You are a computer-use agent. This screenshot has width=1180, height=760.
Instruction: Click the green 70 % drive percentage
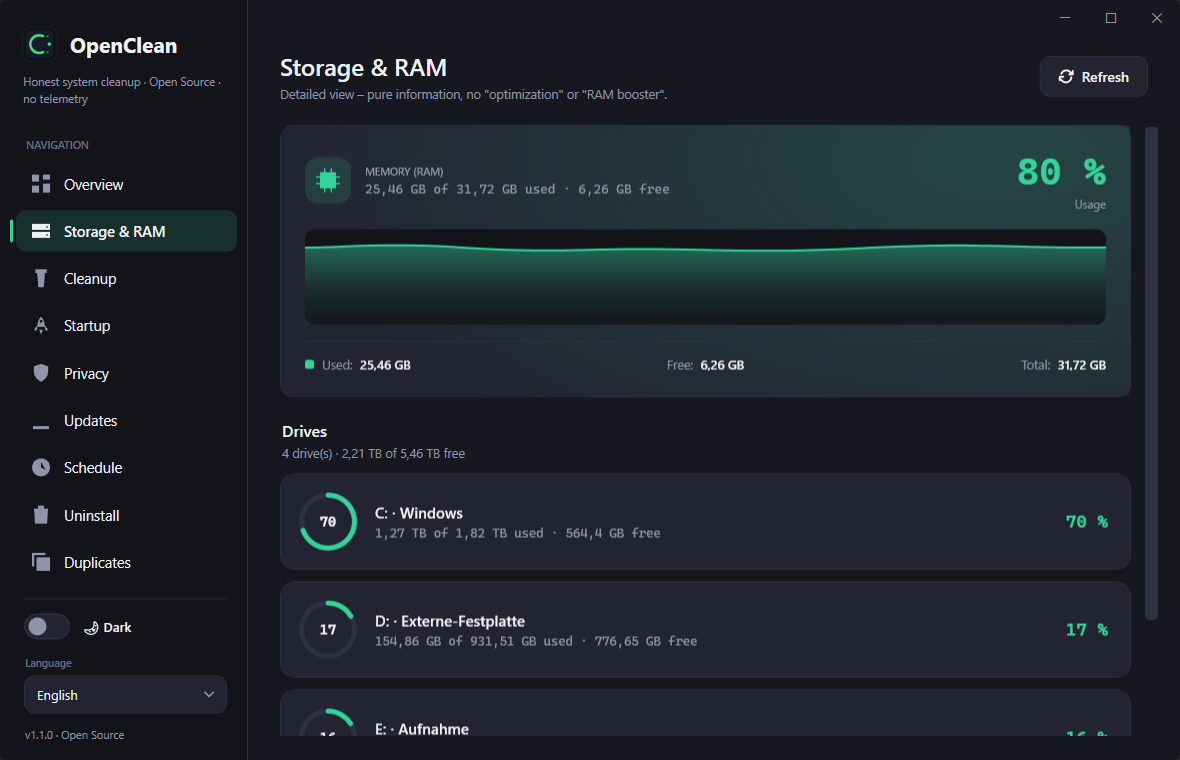(1086, 521)
